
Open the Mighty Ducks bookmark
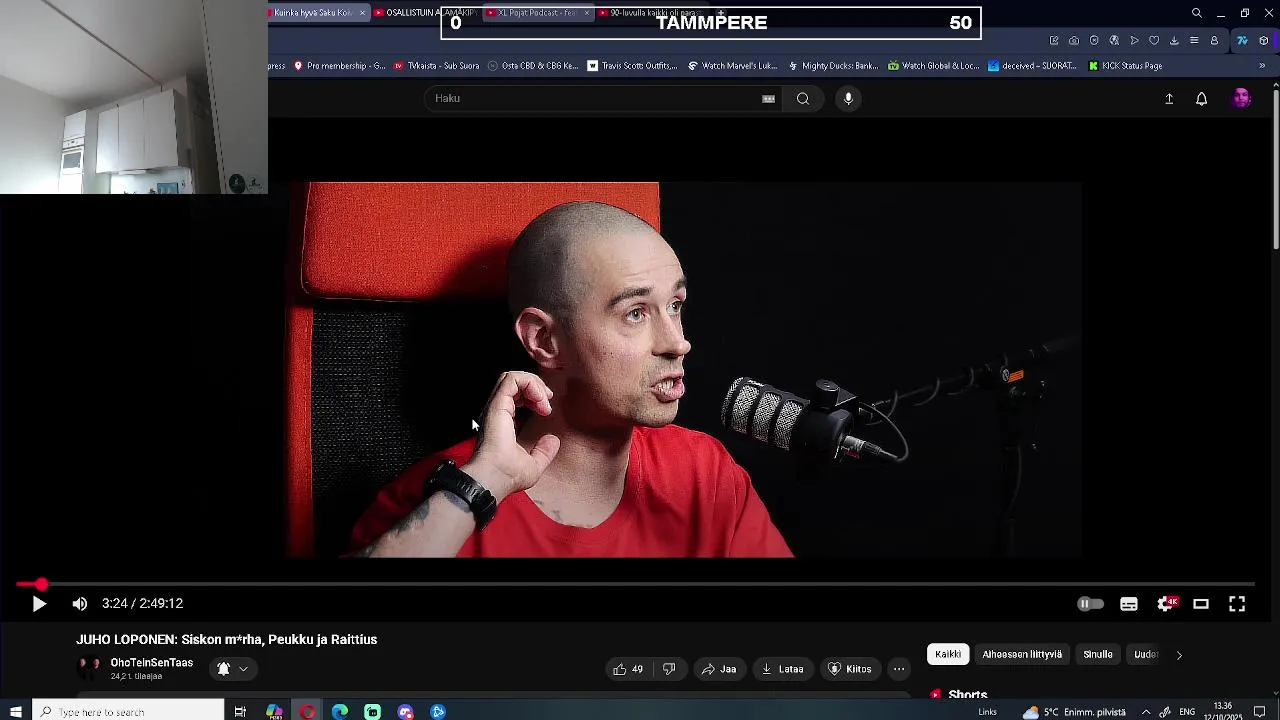(x=833, y=66)
